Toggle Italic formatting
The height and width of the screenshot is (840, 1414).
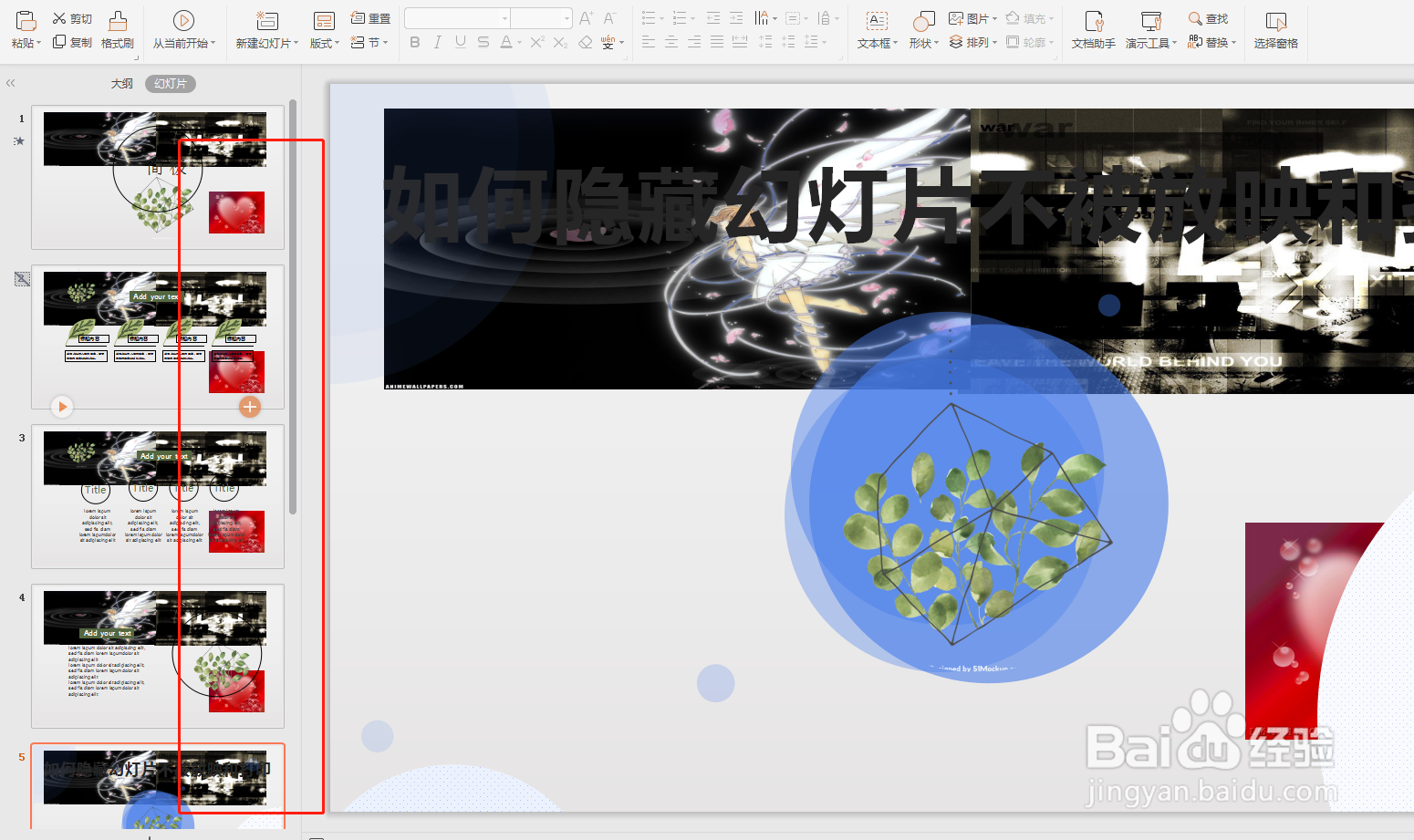(438, 42)
